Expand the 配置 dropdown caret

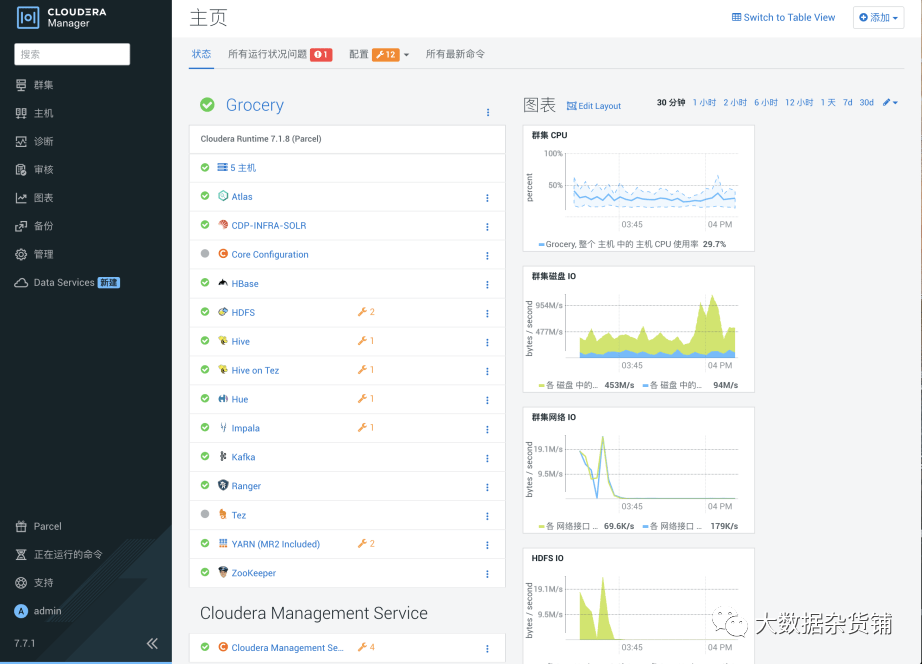tap(406, 55)
